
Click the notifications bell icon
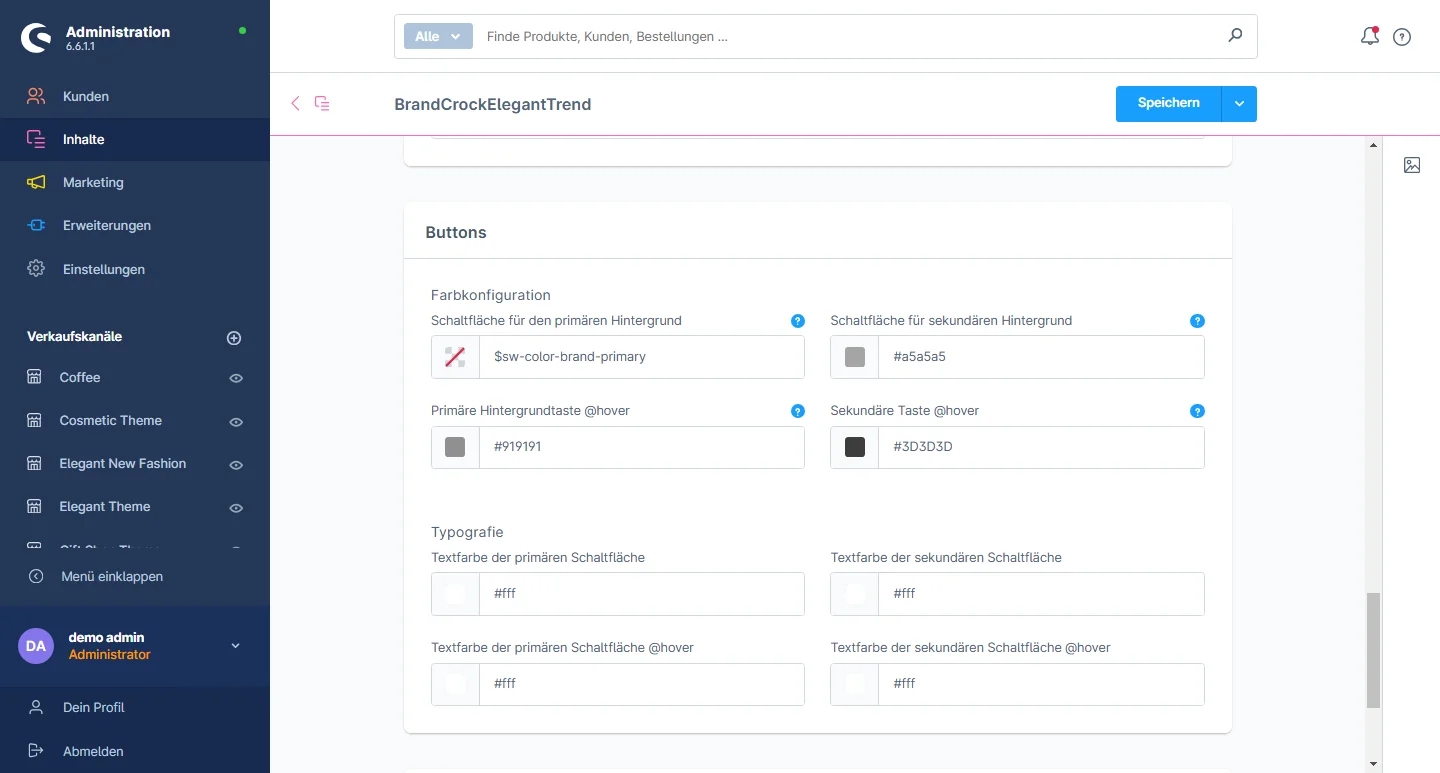point(1370,37)
